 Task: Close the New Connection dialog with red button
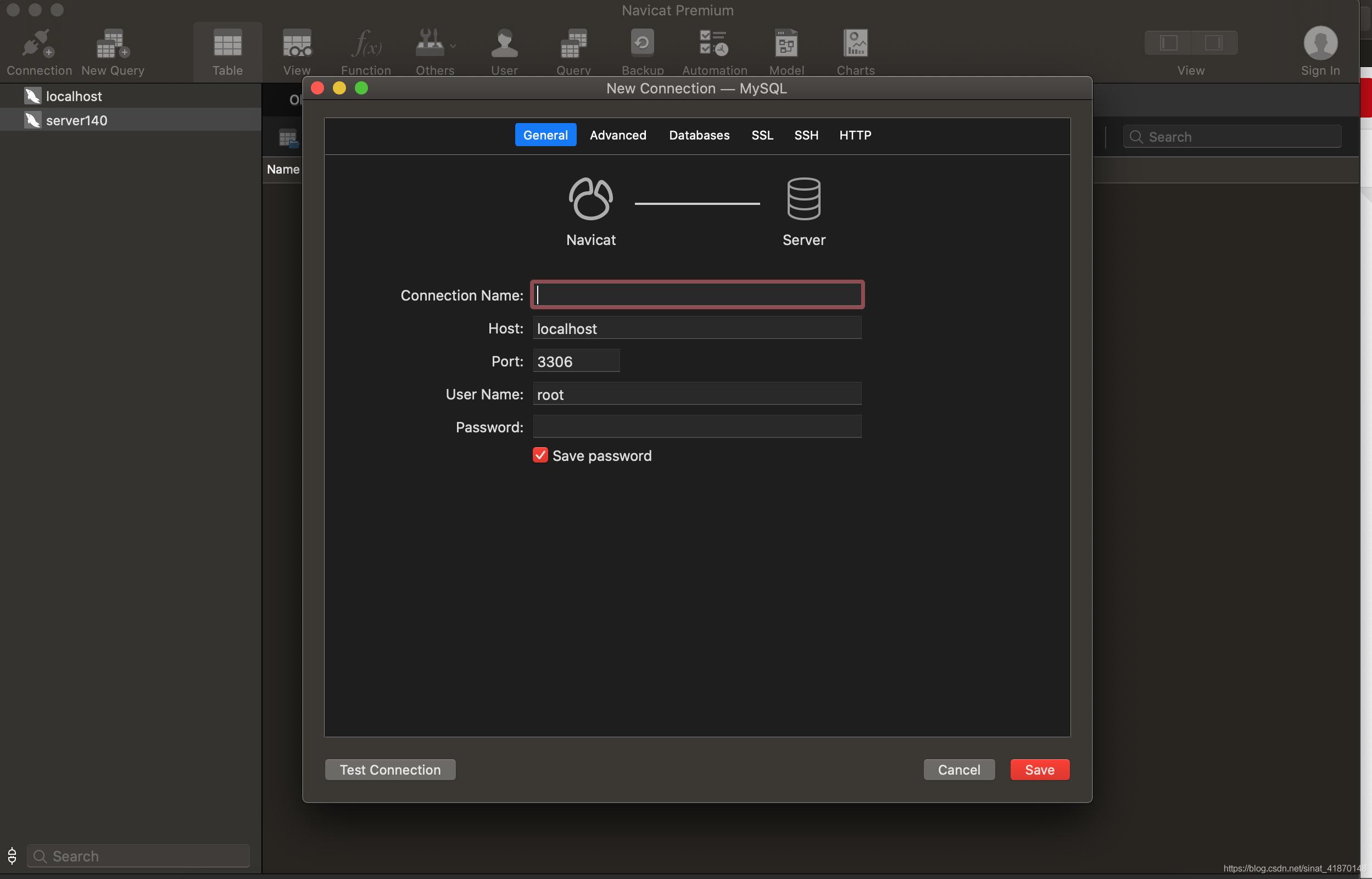317,88
